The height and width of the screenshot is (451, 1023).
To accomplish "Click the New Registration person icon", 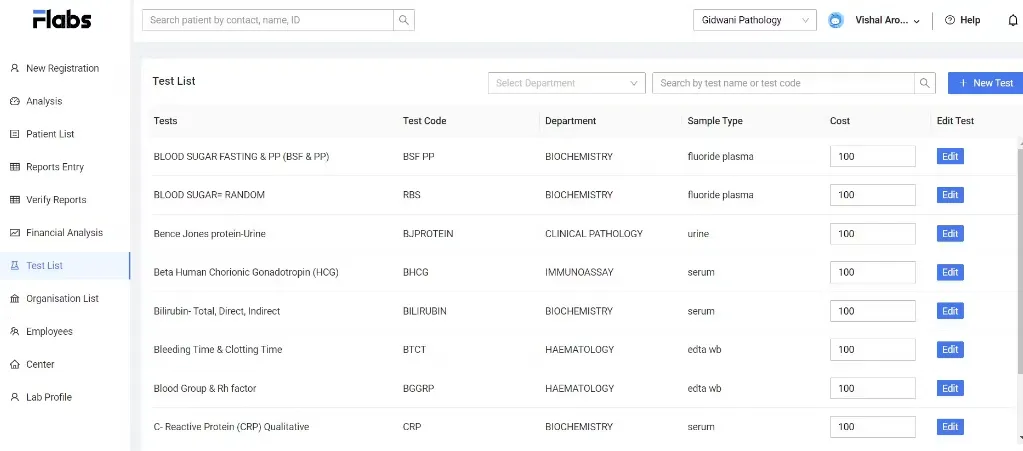I will point(14,68).
